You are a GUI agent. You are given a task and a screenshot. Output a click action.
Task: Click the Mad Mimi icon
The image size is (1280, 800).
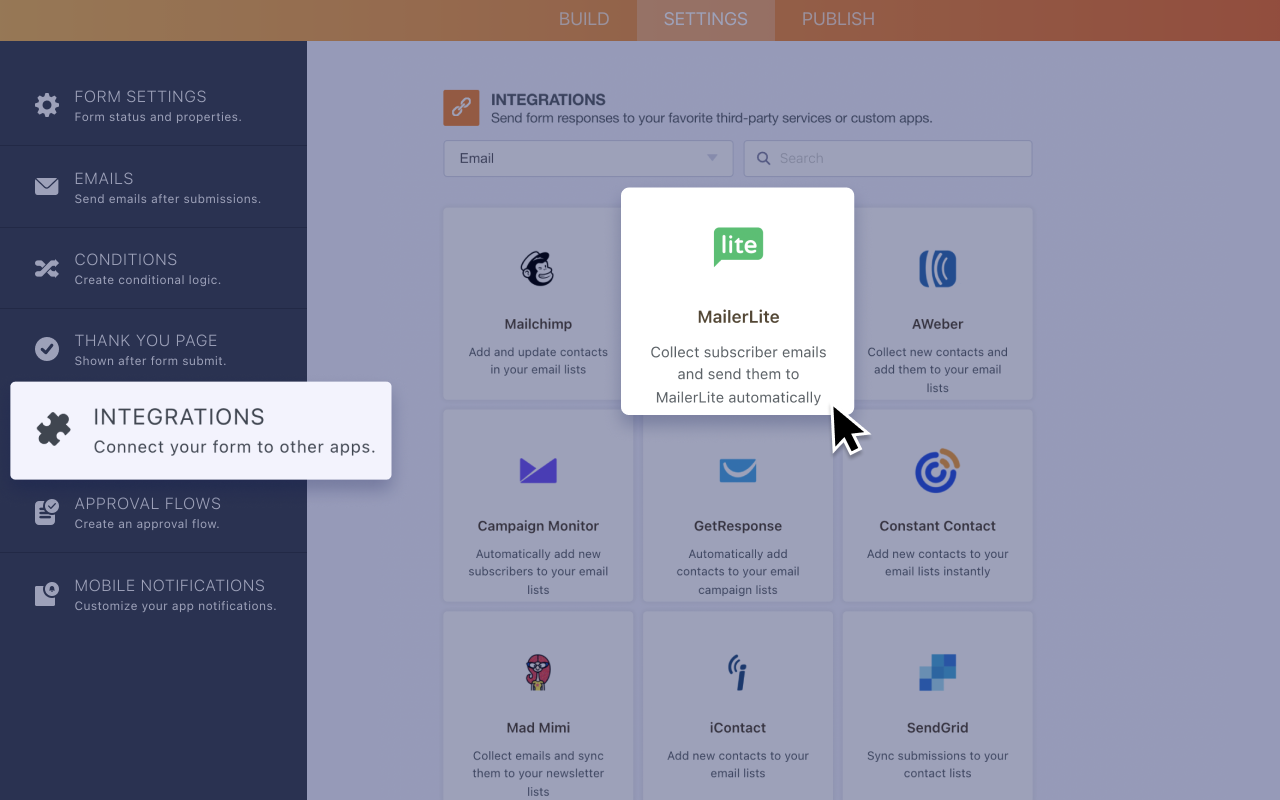point(537,671)
